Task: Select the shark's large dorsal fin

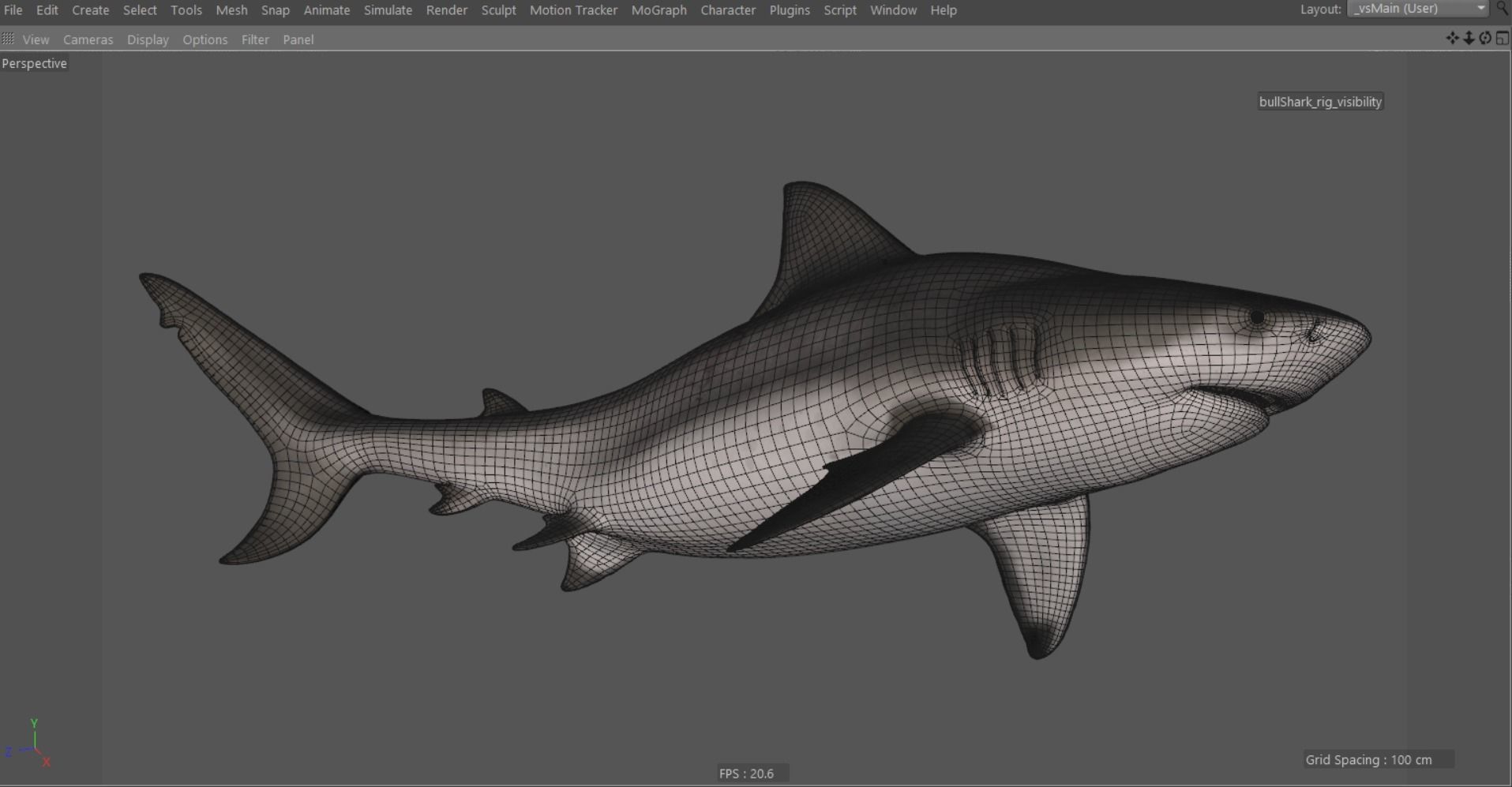Action: (x=829, y=245)
